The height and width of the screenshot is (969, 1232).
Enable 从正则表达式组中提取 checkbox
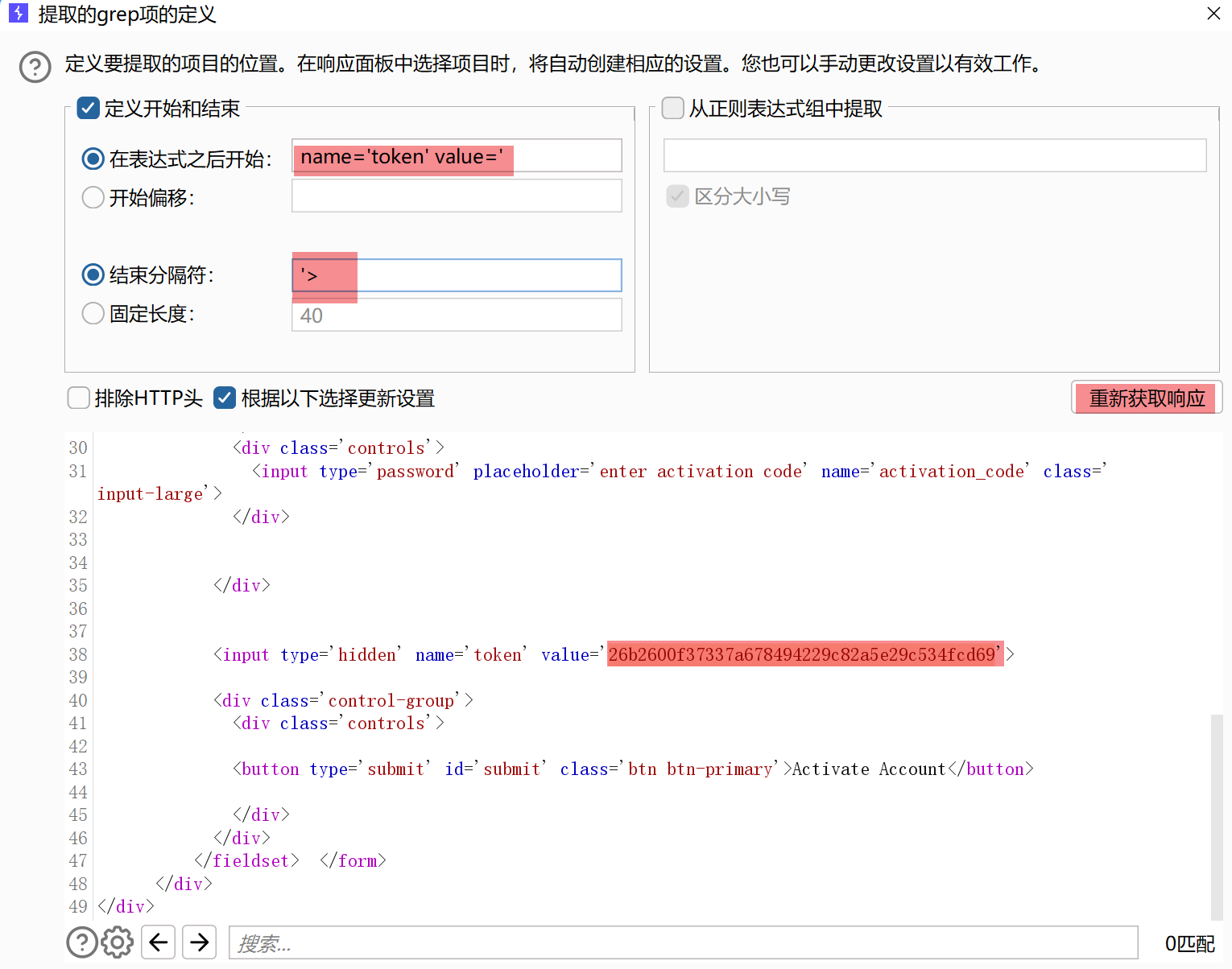[672, 108]
